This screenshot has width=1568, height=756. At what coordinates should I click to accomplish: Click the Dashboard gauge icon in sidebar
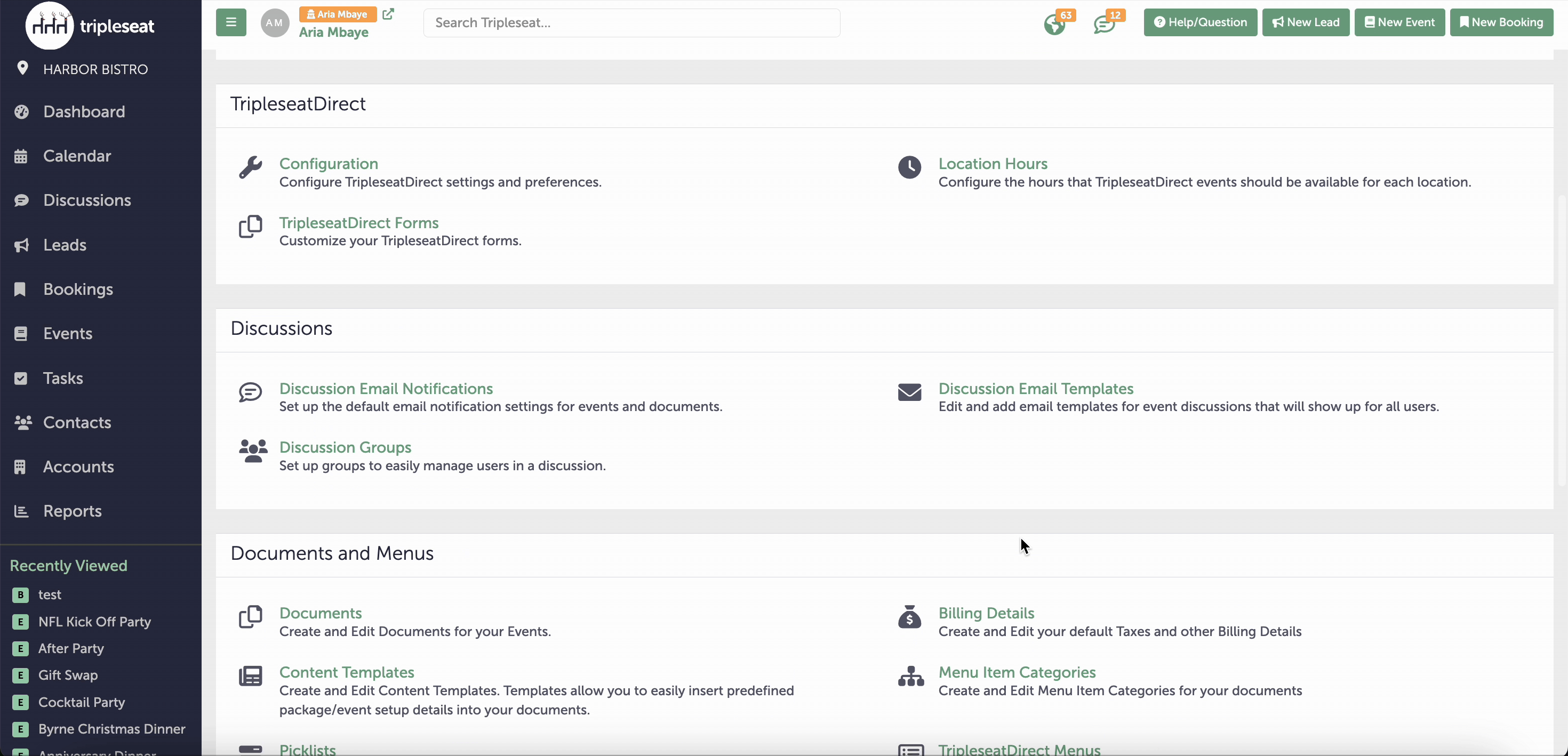(21, 112)
